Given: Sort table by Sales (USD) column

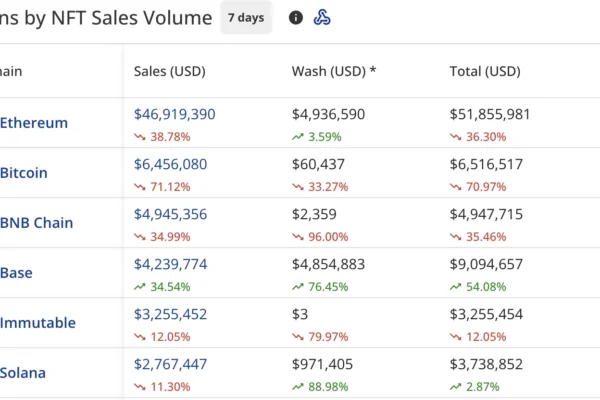Looking at the screenshot, I should (x=171, y=71).
